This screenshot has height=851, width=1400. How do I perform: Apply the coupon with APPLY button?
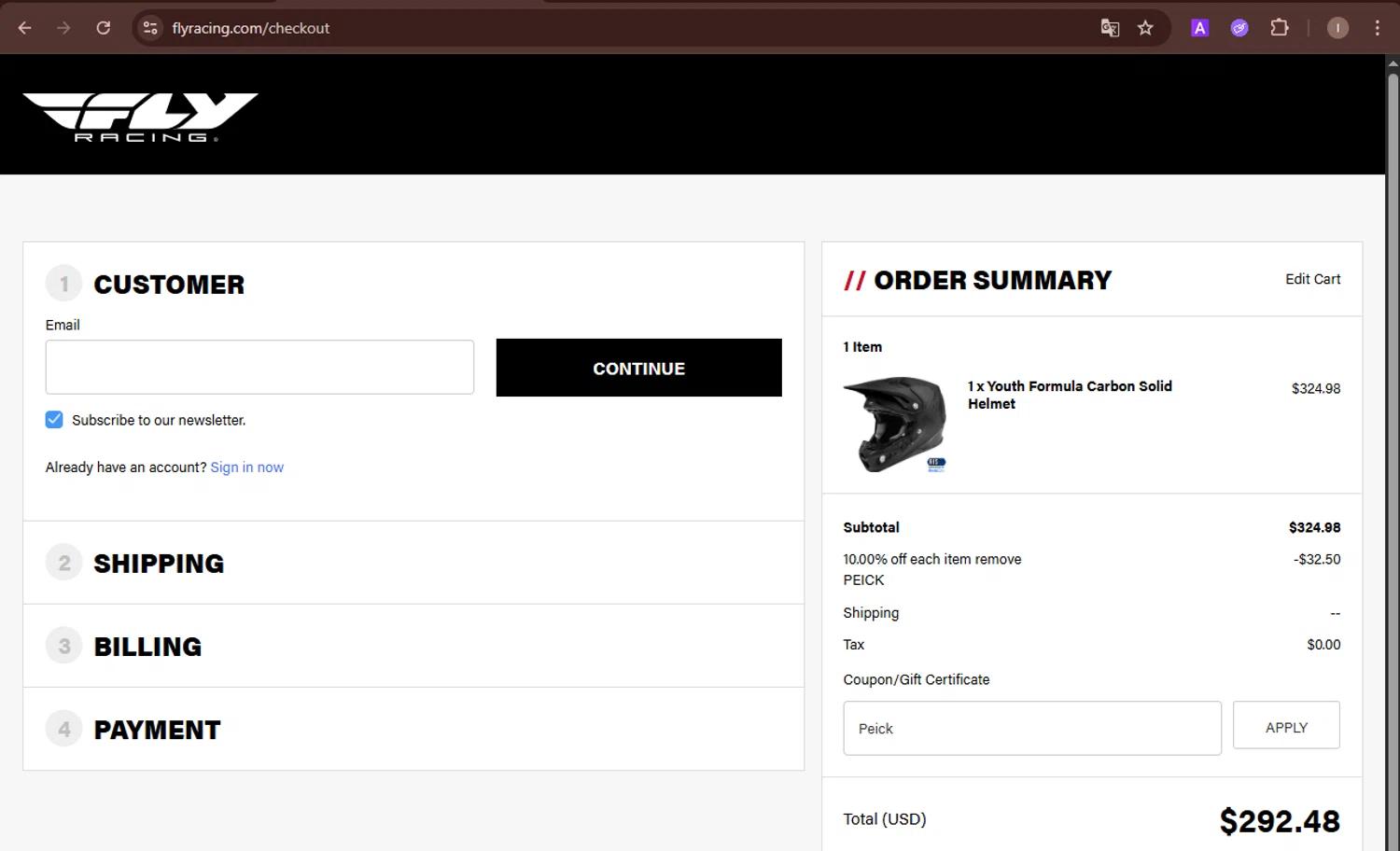pos(1286,725)
